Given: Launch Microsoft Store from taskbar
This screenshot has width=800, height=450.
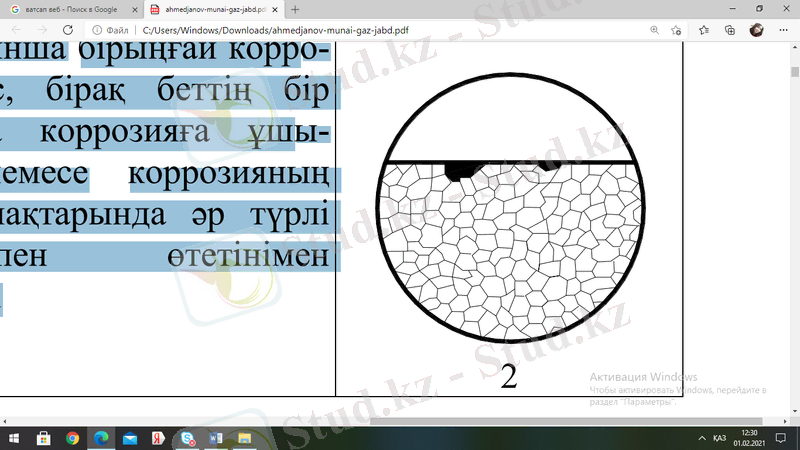Looking at the screenshot, I should pyautogui.click(x=43, y=438).
